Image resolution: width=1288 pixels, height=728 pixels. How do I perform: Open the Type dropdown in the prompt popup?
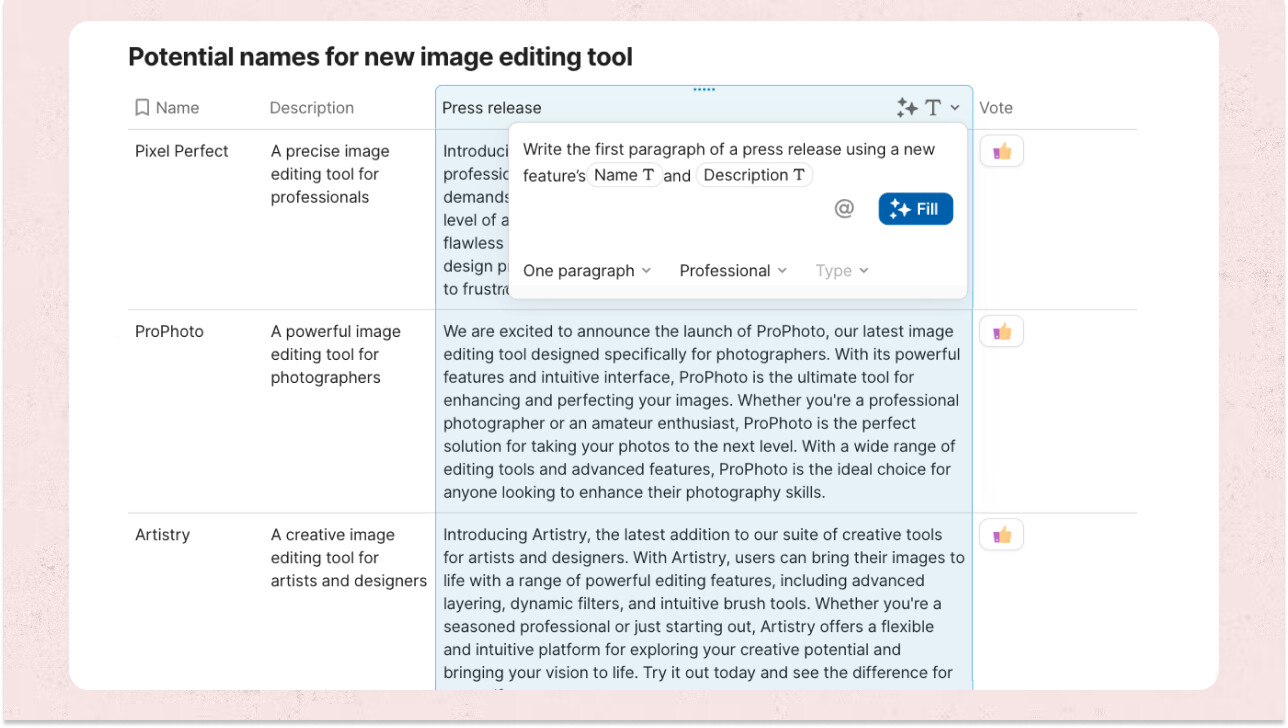tap(842, 271)
